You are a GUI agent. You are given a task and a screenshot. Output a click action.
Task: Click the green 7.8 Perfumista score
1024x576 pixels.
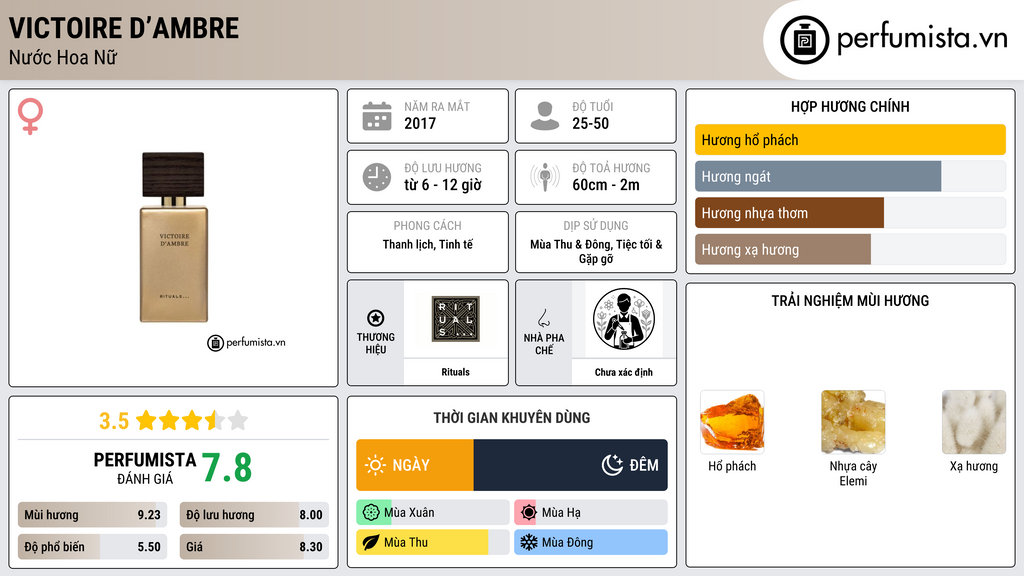click(227, 468)
